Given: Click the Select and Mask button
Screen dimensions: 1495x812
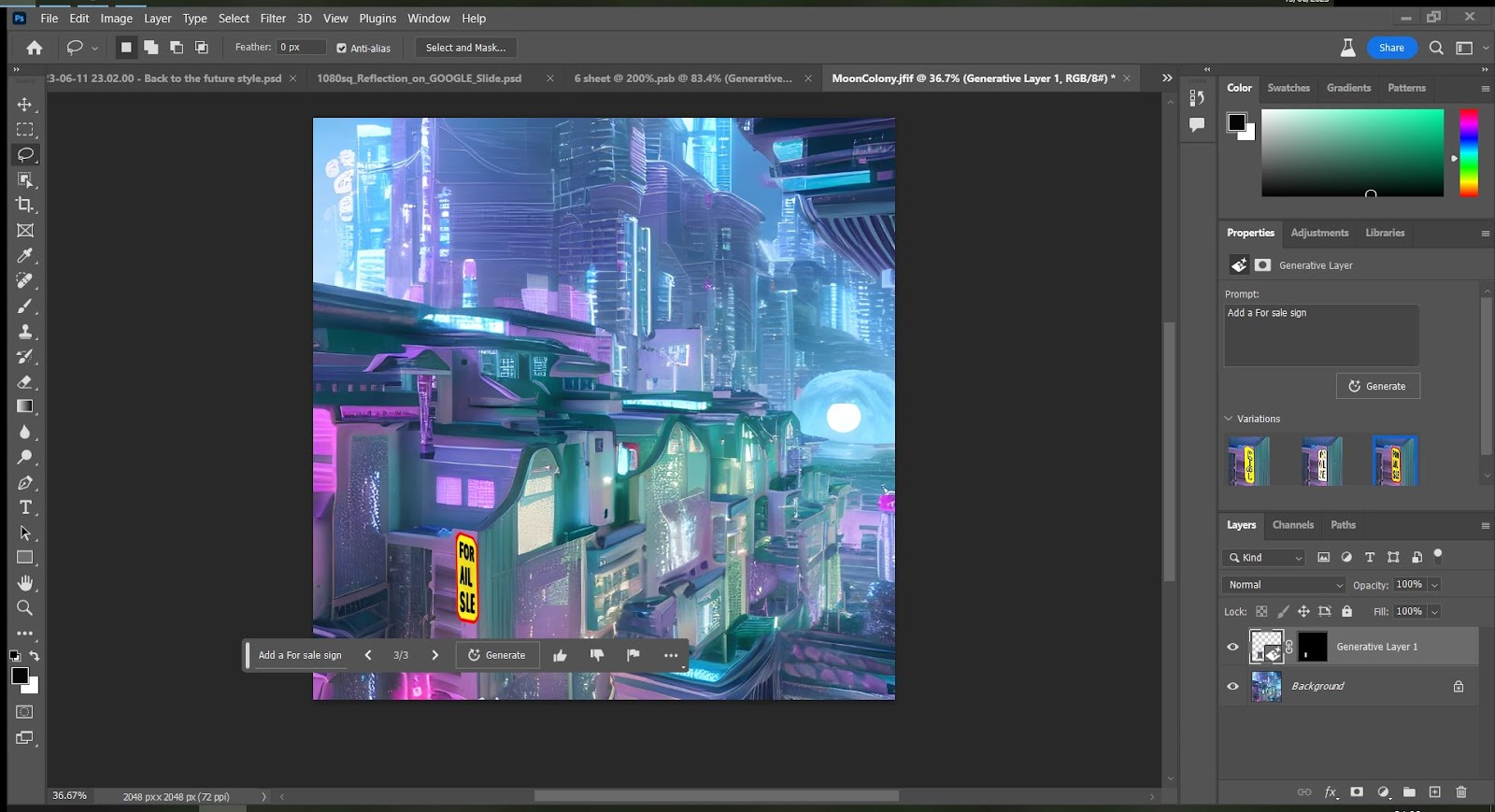Looking at the screenshot, I should tap(465, 48).
